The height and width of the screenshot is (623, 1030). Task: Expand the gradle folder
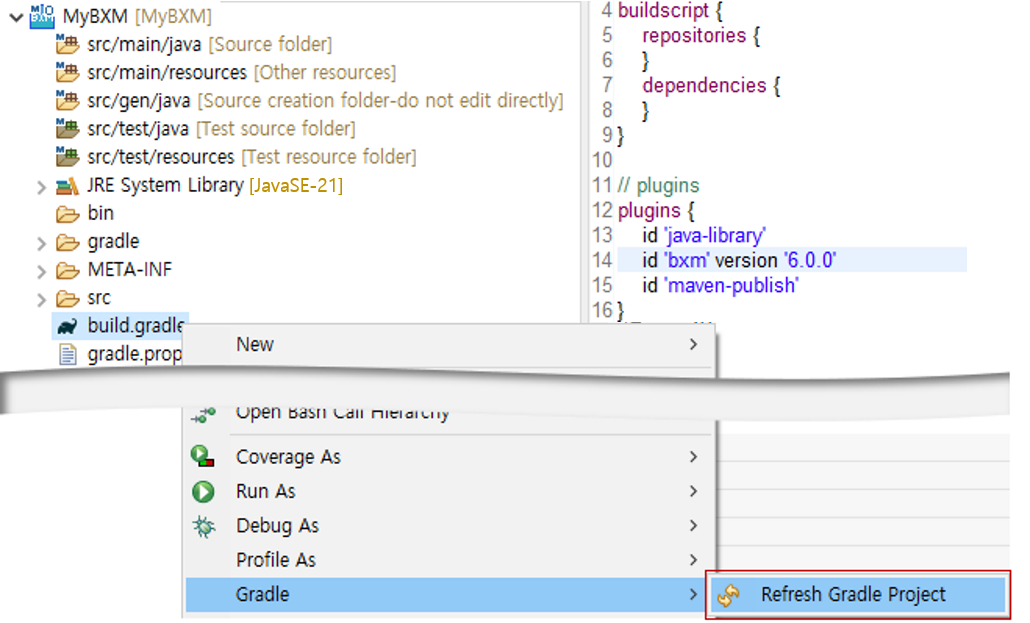tap(41, 242)
